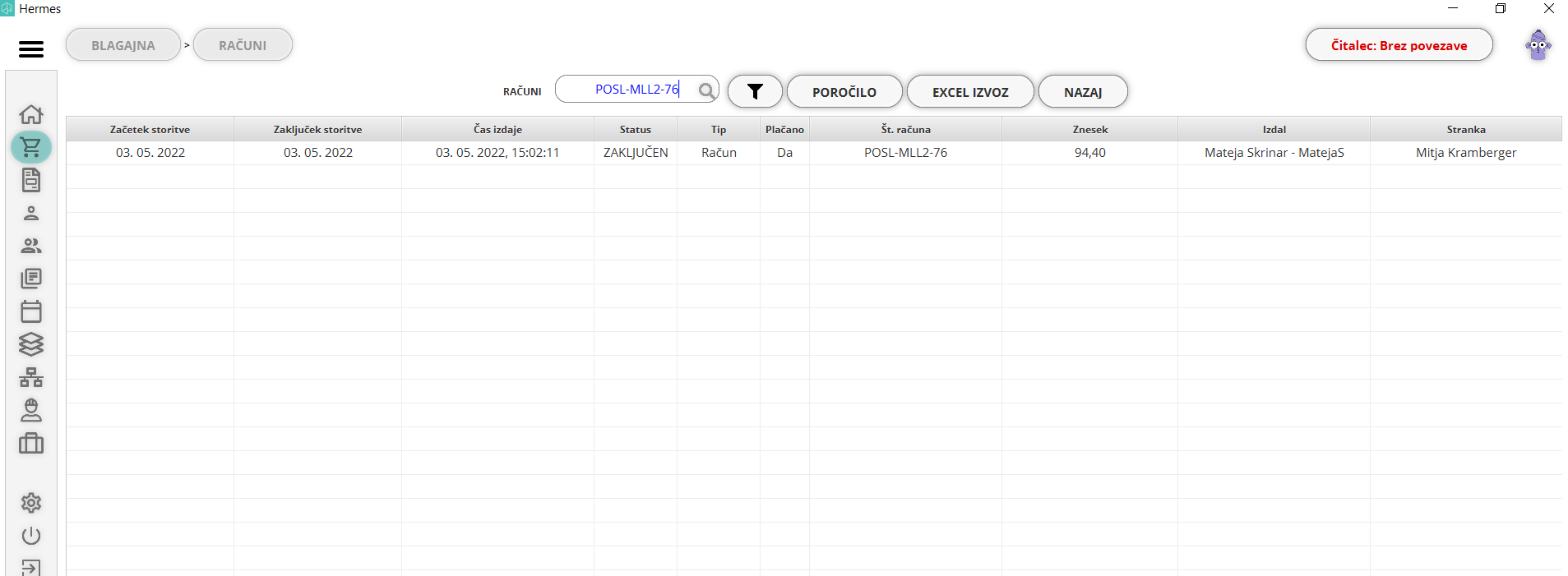This screenshot has width=1568, height=576.
Task: Sort by Začetek storitve column header
Action: point(150,129)
